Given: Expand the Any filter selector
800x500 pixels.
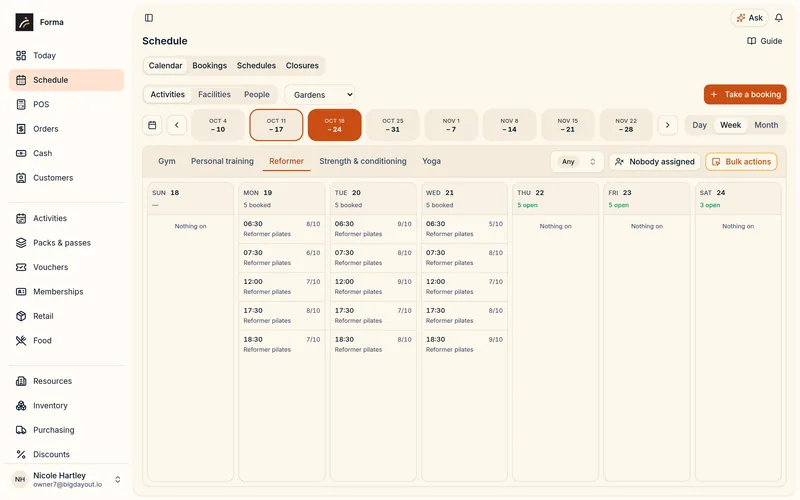Looking at the screenshot, I should pyautogui.click(x=577, y=162).
